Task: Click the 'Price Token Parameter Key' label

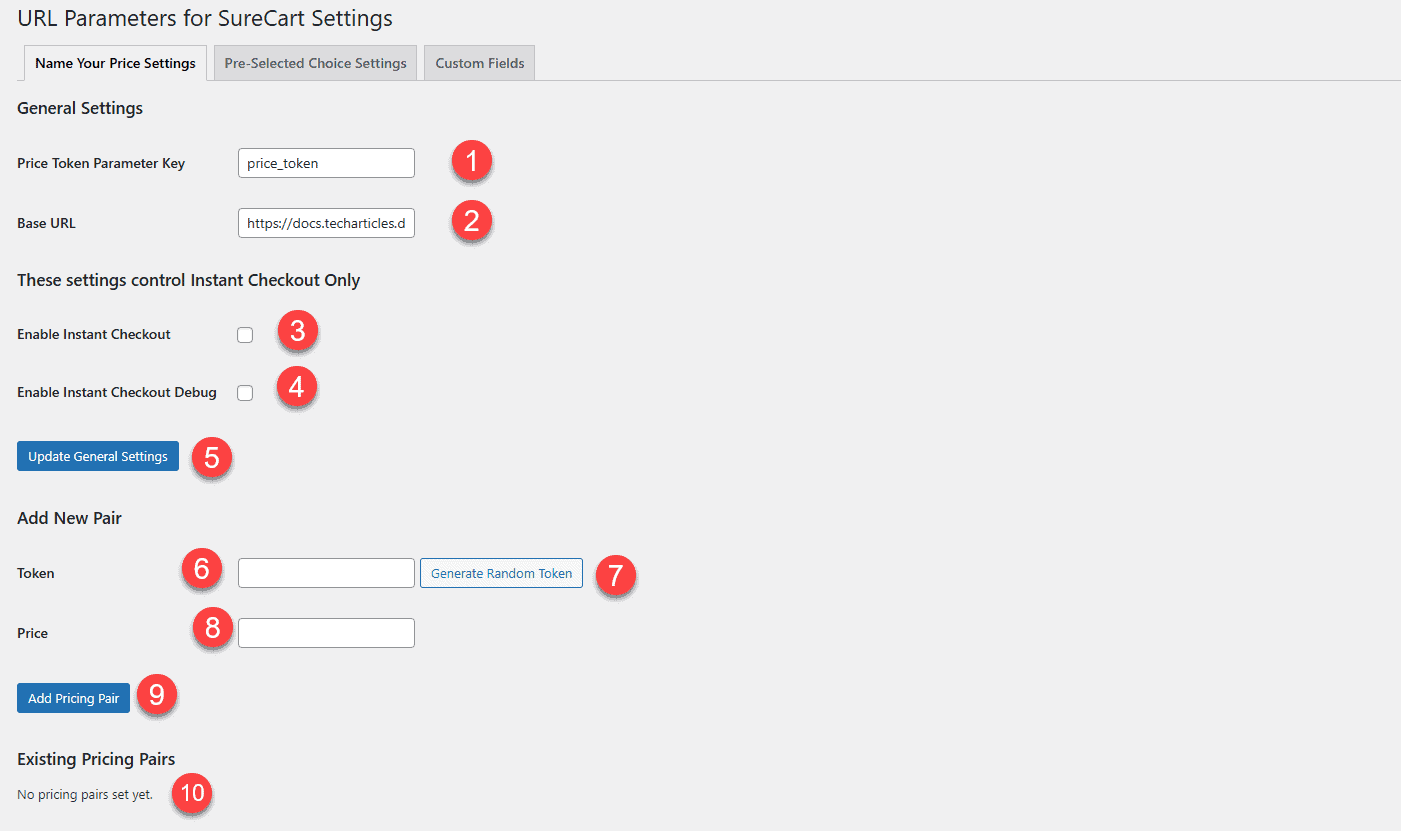Action: tap(101, 163)
